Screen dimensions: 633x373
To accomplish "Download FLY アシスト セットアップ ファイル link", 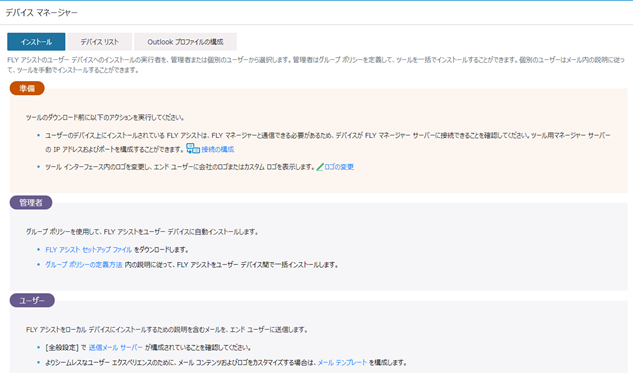I will click(x=88, y=250).
